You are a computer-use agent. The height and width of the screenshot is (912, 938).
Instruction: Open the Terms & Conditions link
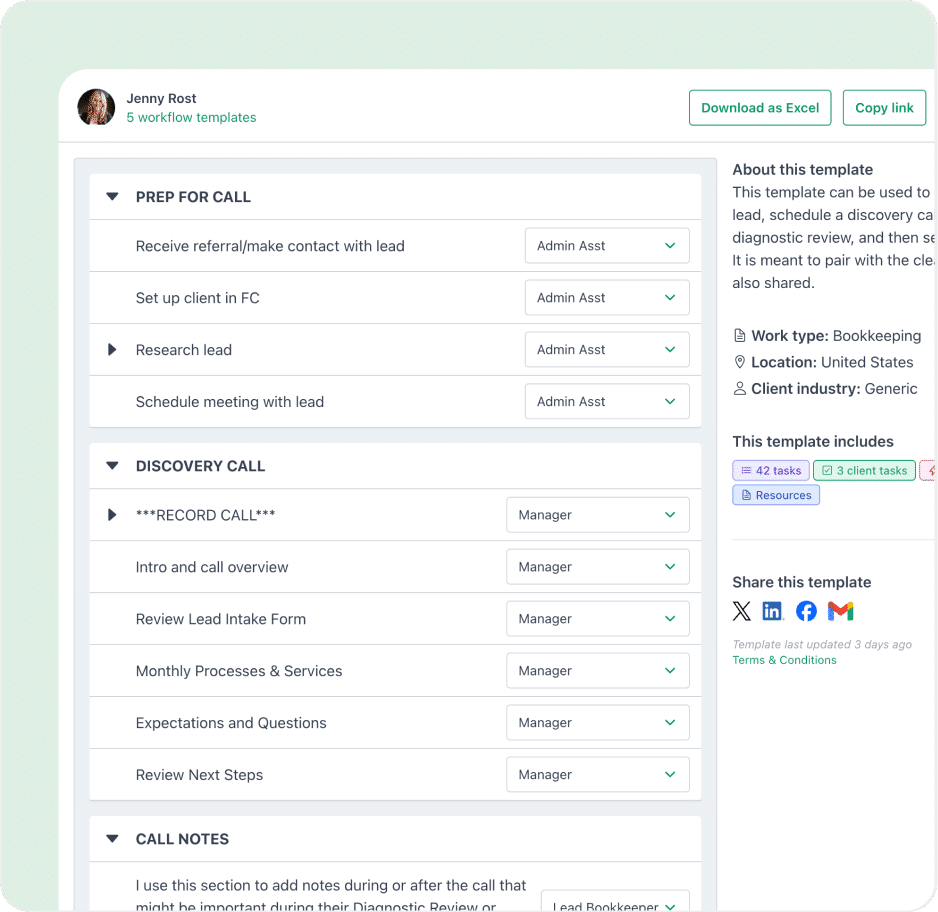tap(784, 660)
